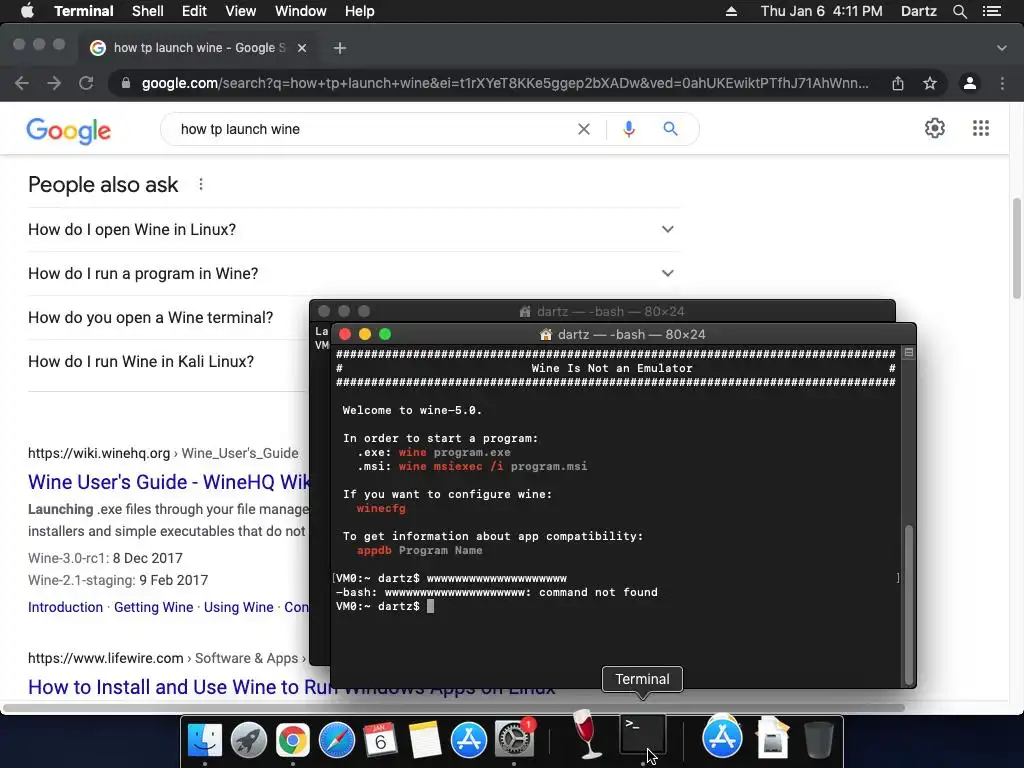Expand "How do I open Wine in Linux?"
This screenshot has height=768, width=1024.
click(355, 229)
